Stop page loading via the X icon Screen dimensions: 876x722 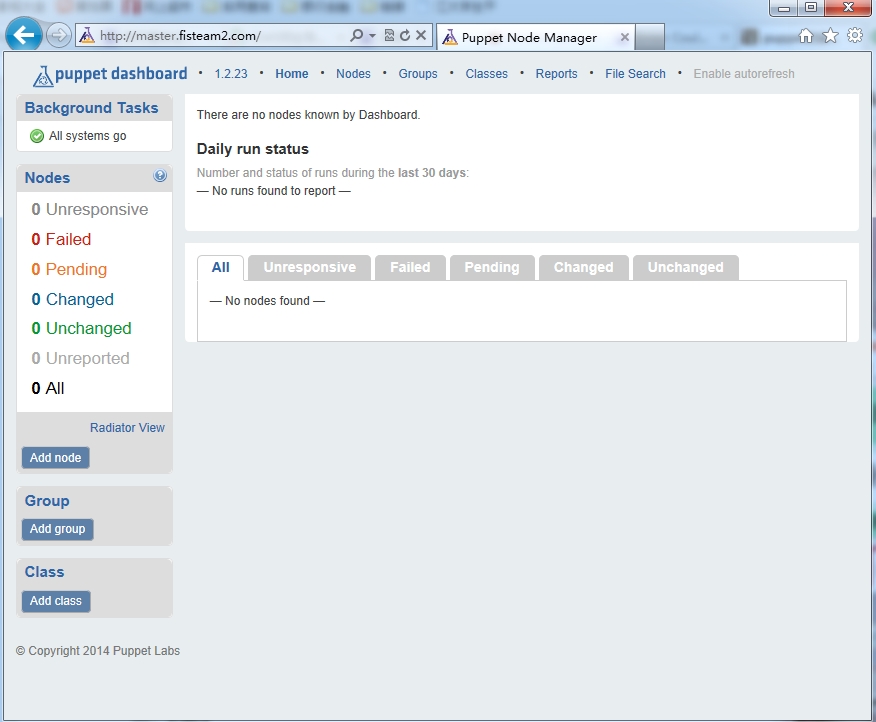coord(420,34)
